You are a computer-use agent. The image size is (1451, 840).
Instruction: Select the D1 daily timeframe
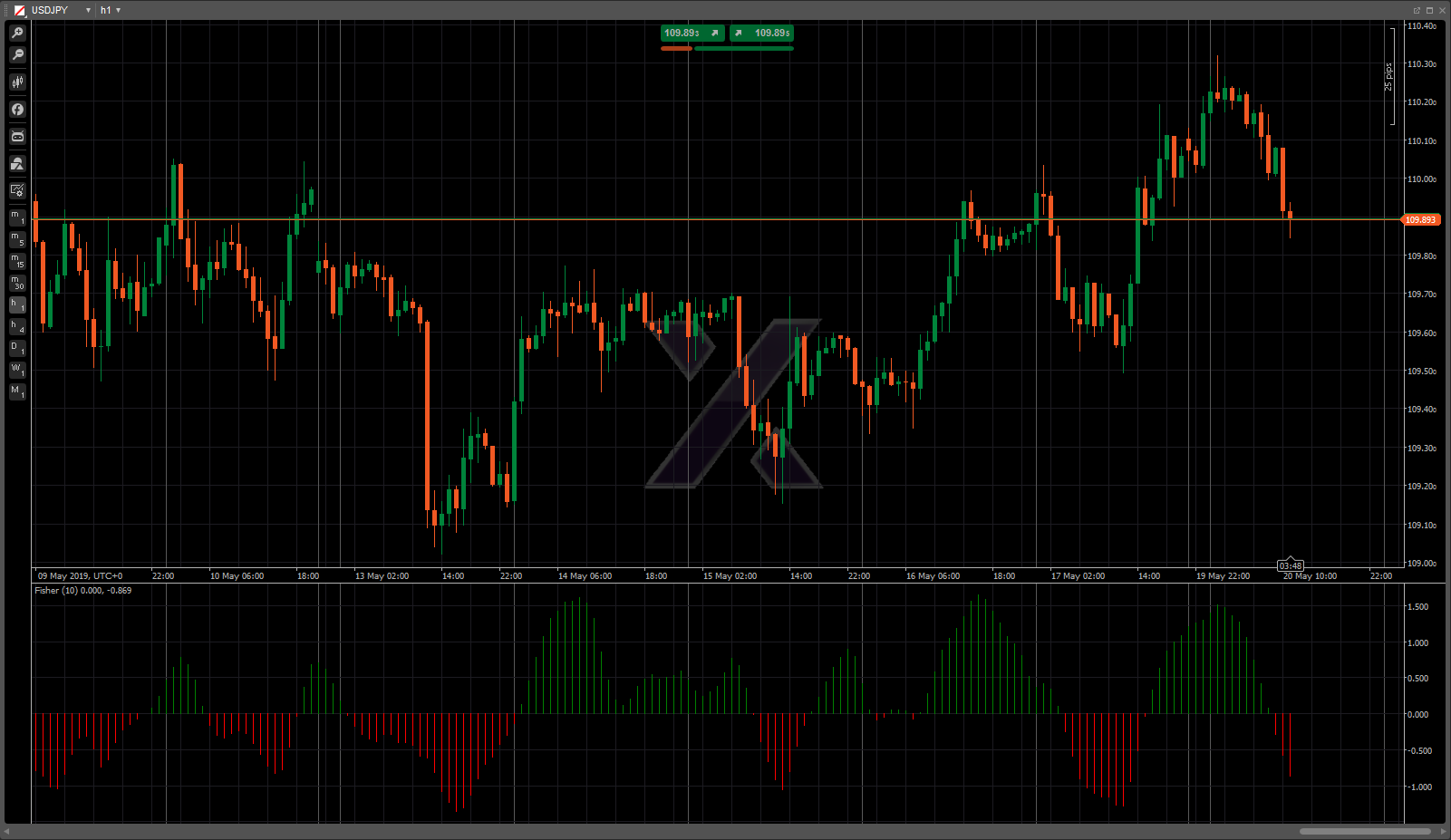(17, 348)
